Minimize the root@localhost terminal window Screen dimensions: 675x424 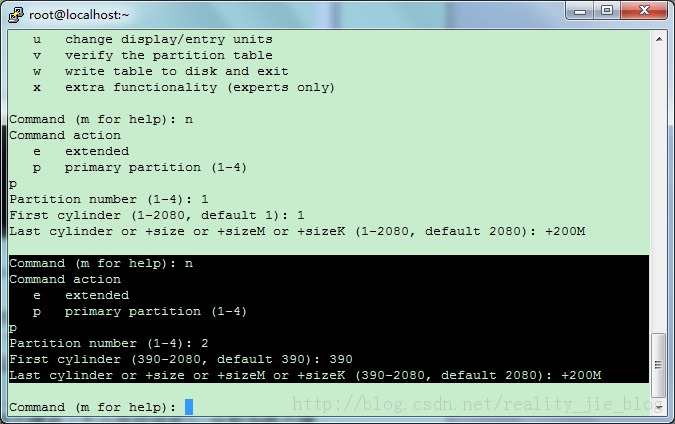(580, 11)
